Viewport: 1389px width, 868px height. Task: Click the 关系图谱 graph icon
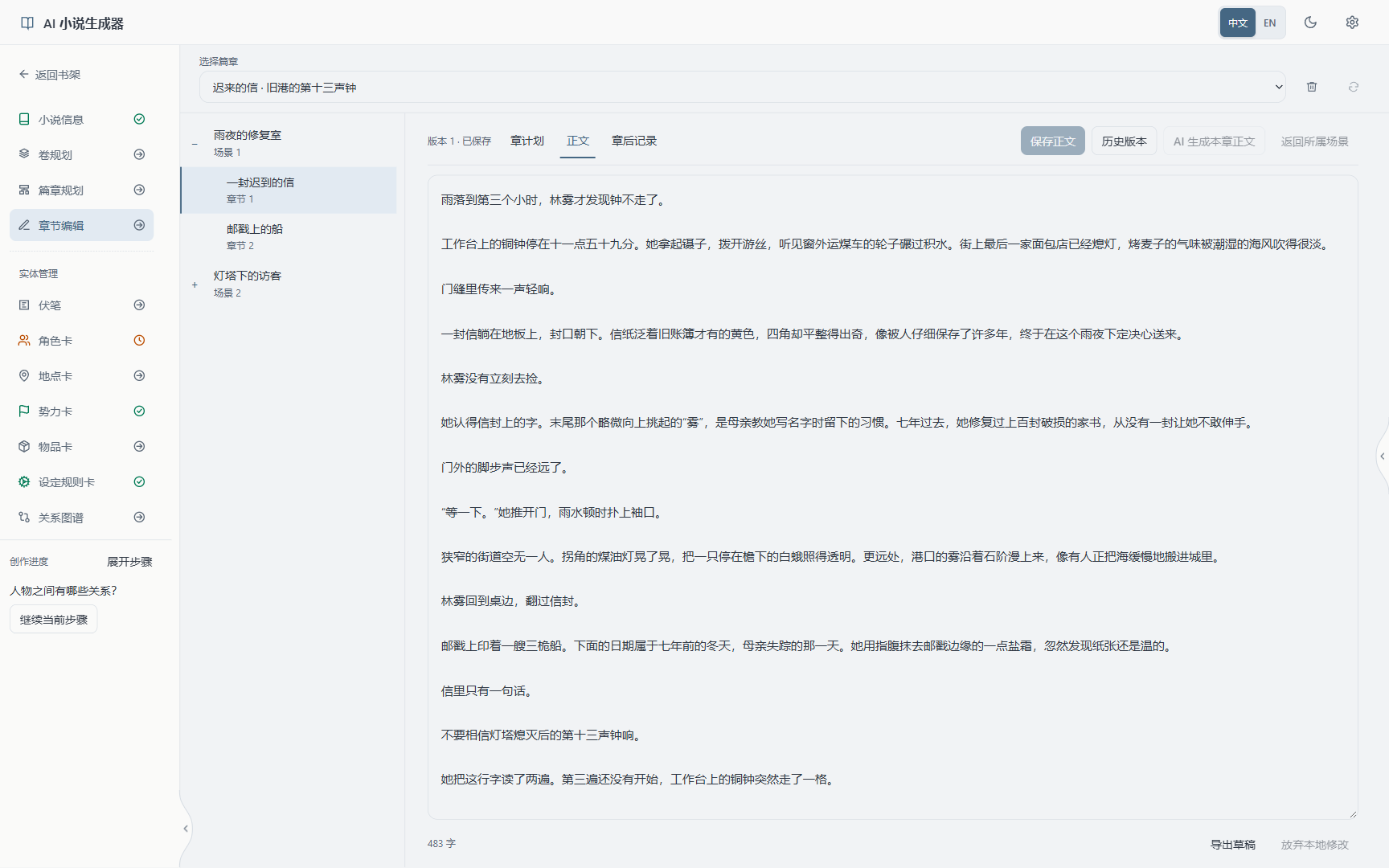pyautogui.click(x=24, y=518)
